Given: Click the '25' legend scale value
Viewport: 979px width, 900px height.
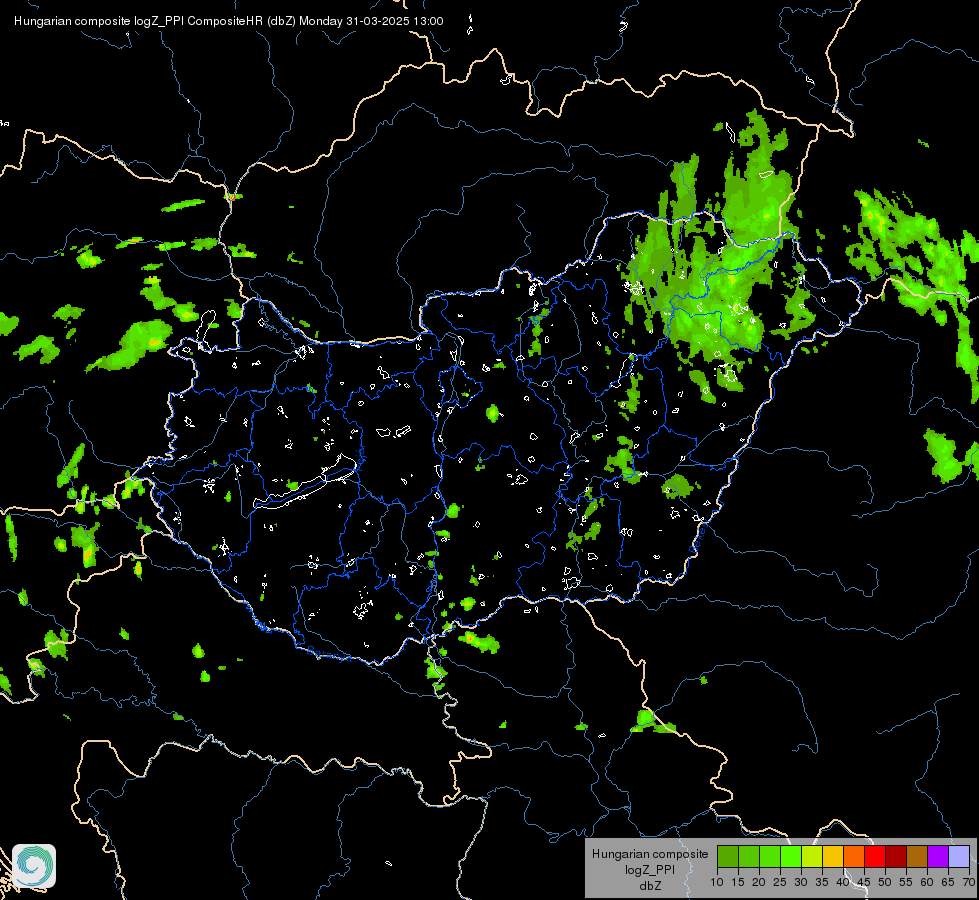Looking at the screenshot, I should coord(780,882).
